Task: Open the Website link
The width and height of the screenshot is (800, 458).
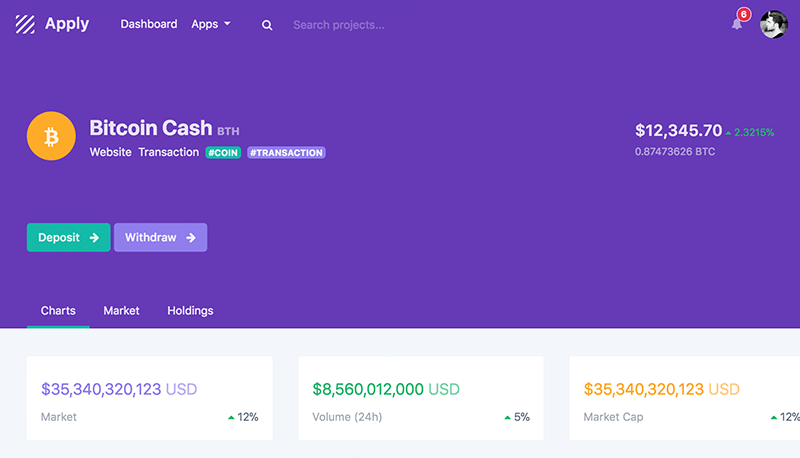Action: 110,152
